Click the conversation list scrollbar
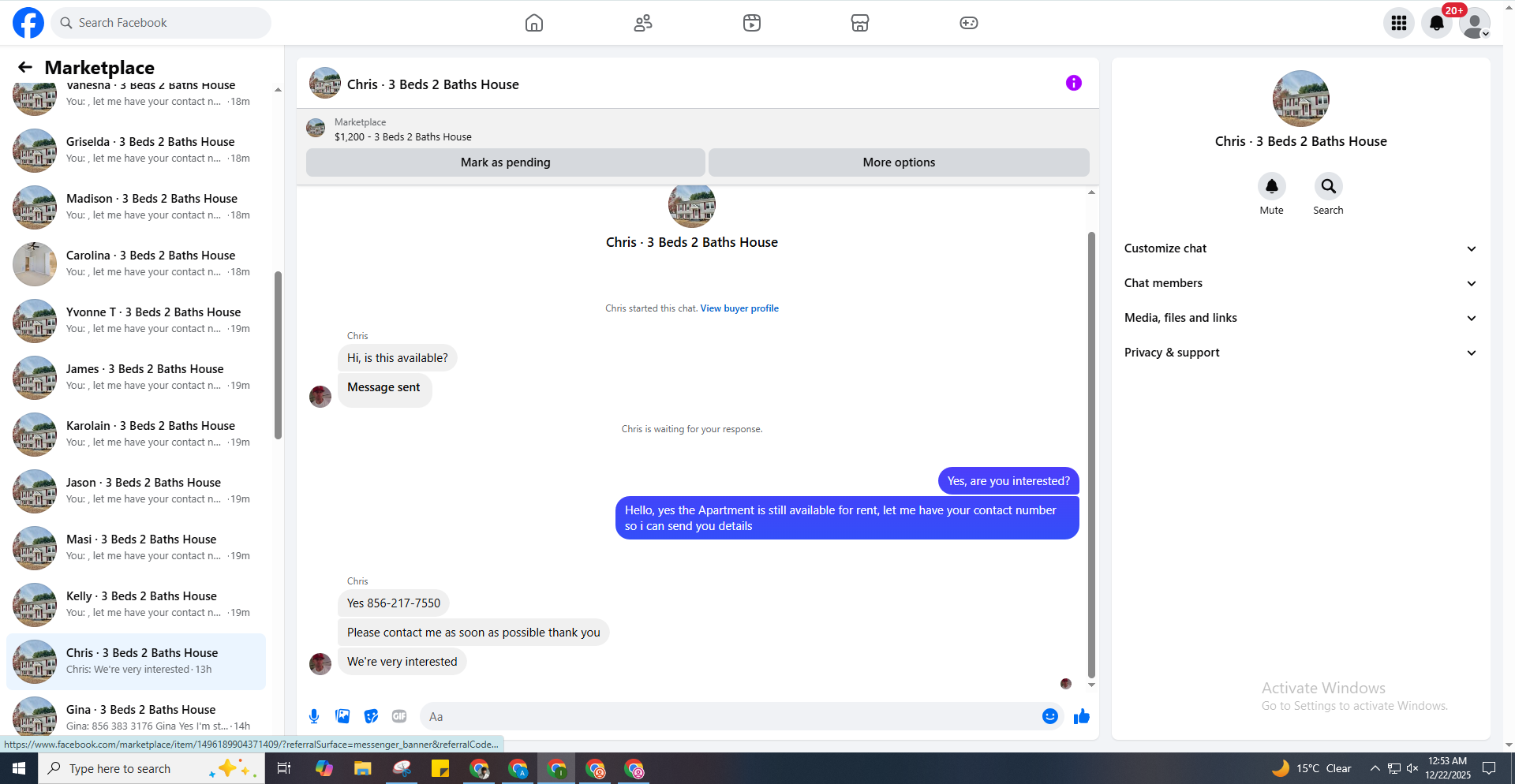 278,355
